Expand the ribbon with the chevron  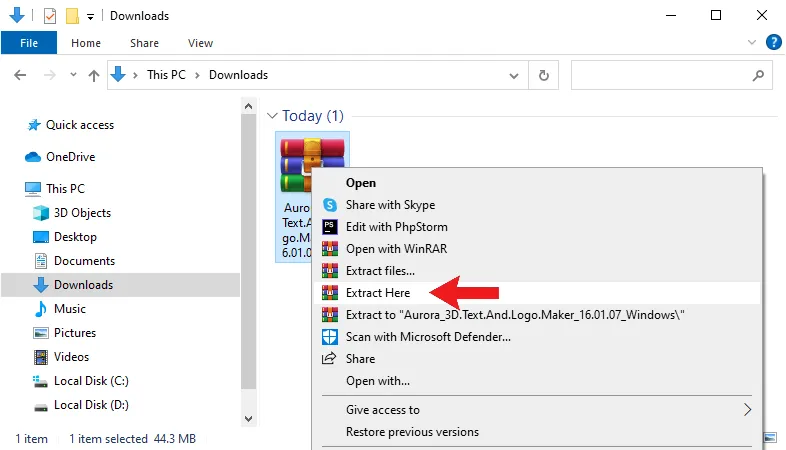(751, 42)
